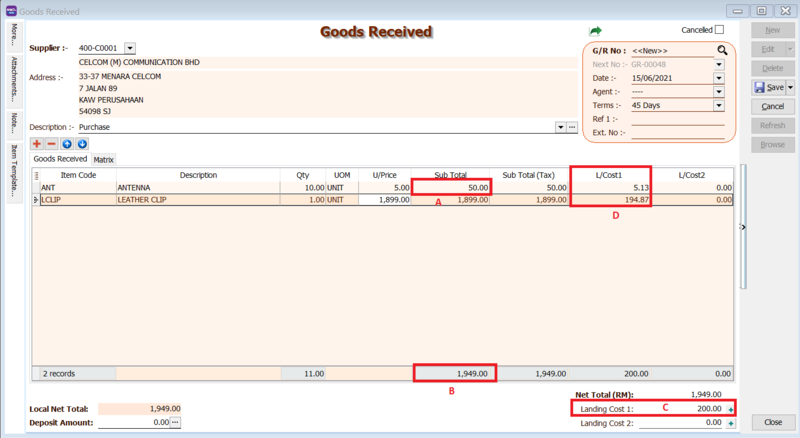
Task: Move row down with blue down arrow
Action: [82, 144]
